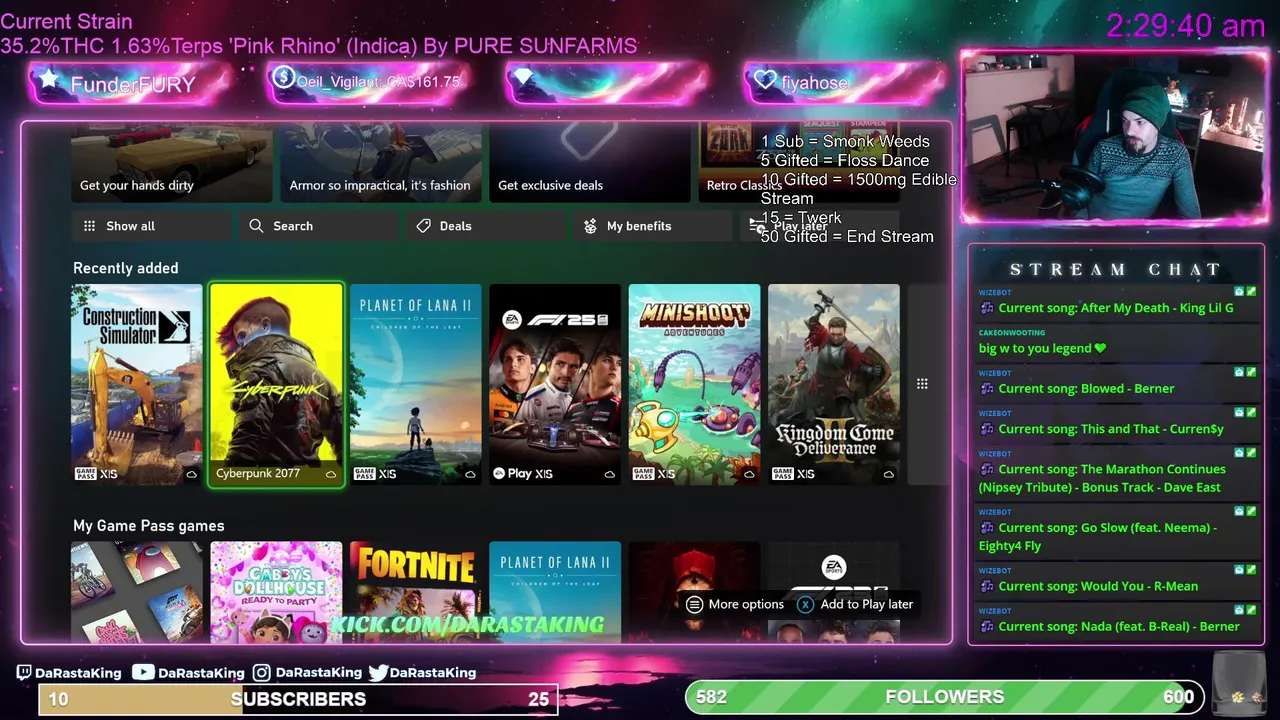
Task: Open 'Armor so impractical, it's fashion' banner
Action: (x=381, y=163)
